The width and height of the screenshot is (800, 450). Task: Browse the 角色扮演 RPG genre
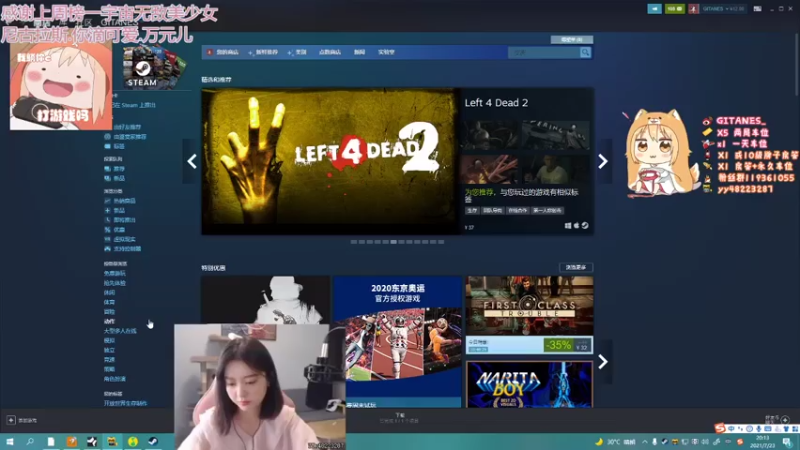click(115, 379)
